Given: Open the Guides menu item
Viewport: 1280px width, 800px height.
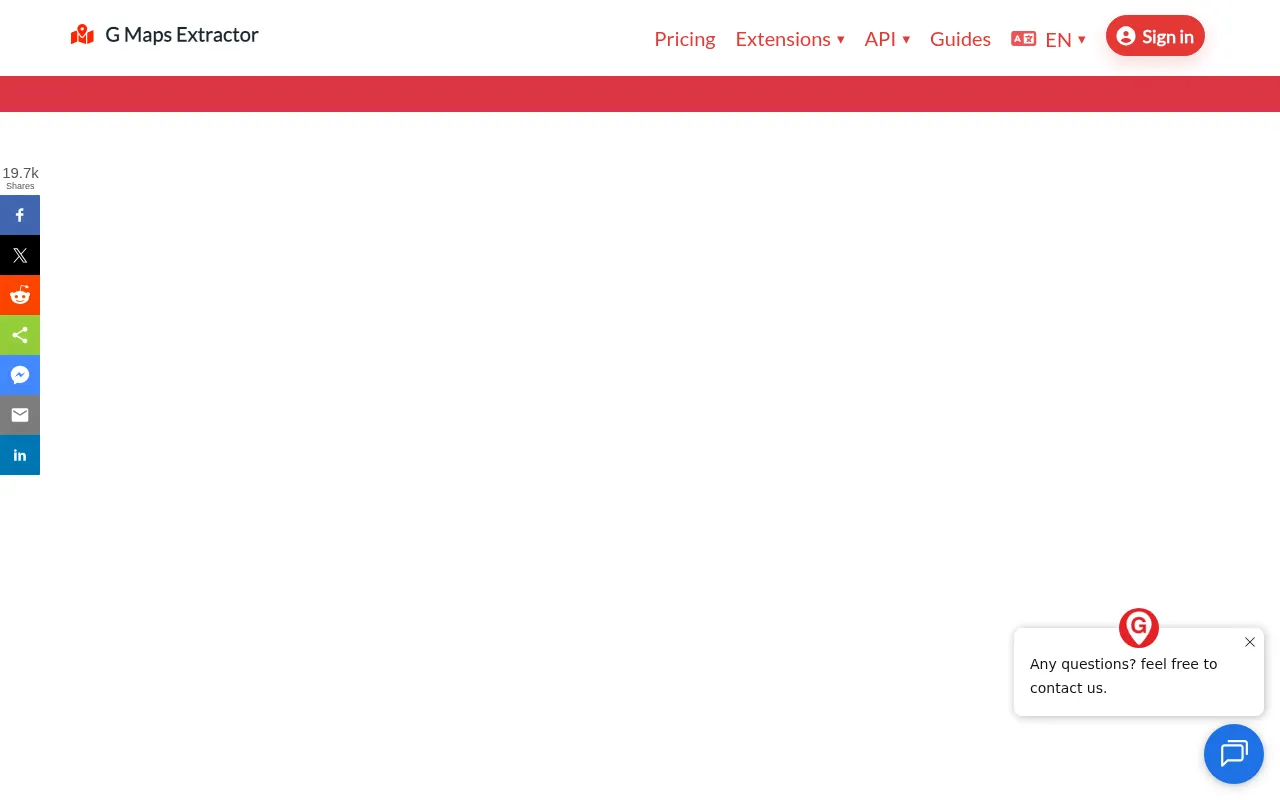Looking at the screenshot, I should click(960, 39).
